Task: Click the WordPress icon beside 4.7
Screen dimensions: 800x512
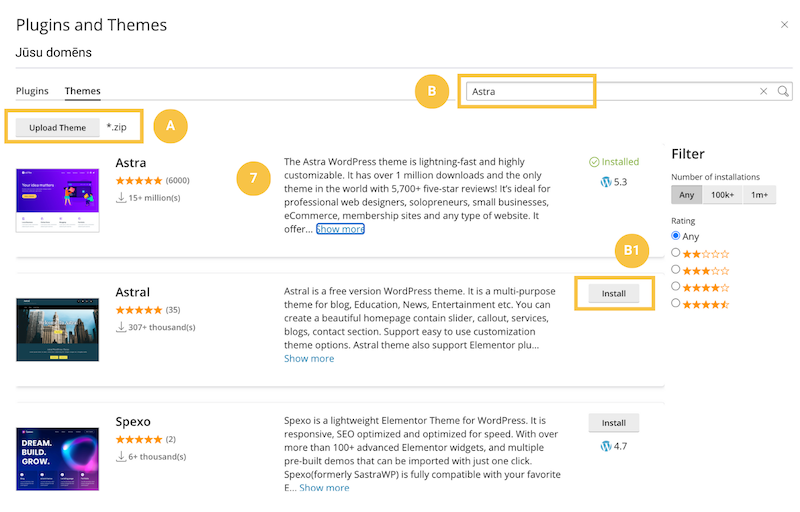Action: (605, 444)
